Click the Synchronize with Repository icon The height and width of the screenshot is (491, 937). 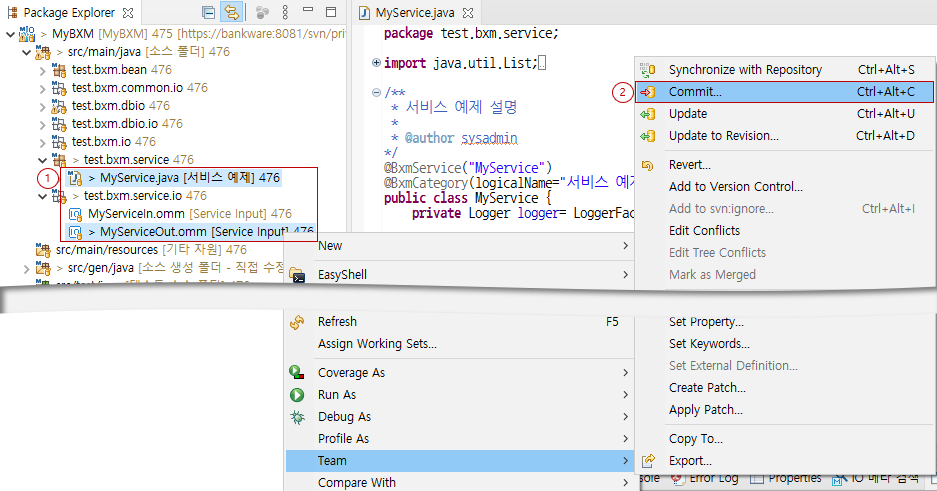point(648,70)
